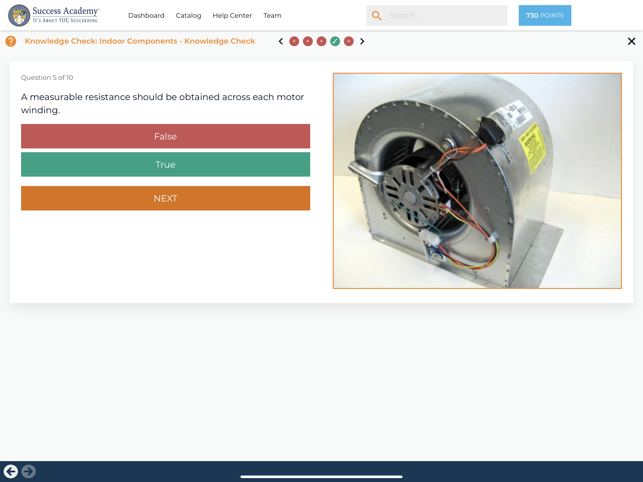Open the Help Center menu item
The height and width of the screenshot is (482, 643).
(232, 16)
